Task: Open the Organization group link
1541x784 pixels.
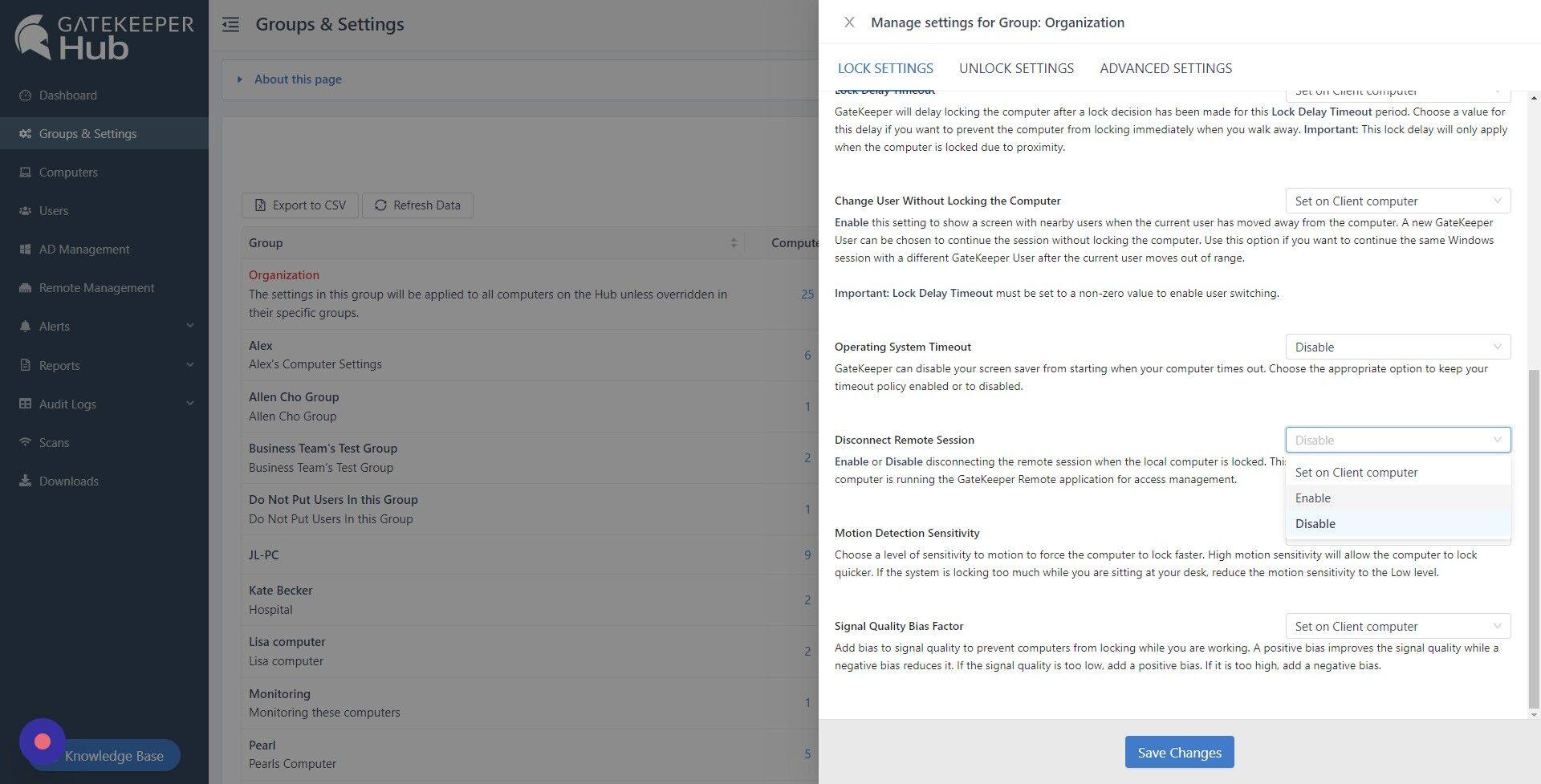Action: click(x=283, y=274)
